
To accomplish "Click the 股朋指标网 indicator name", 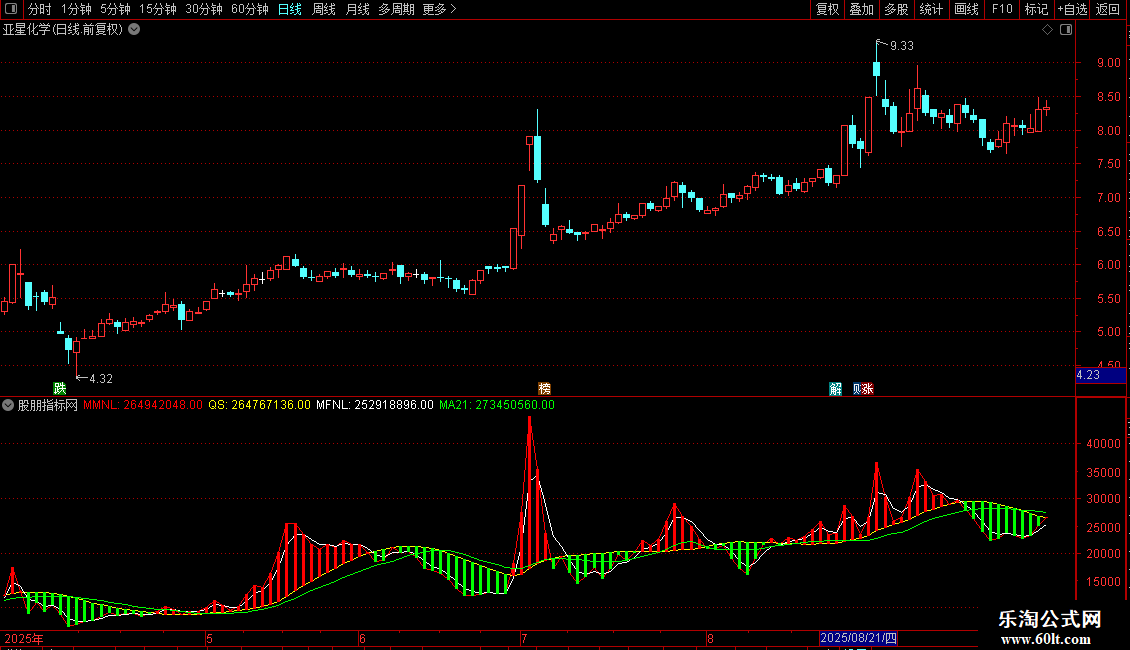I will (x=48, y=405).
